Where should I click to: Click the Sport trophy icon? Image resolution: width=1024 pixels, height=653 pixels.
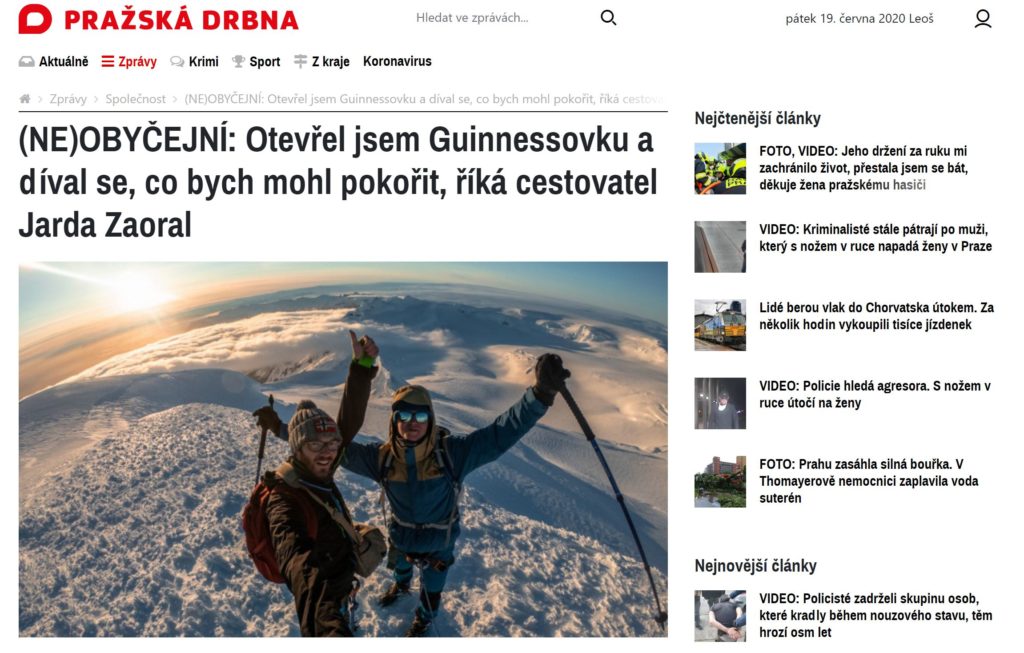click(x=238, y=61)
